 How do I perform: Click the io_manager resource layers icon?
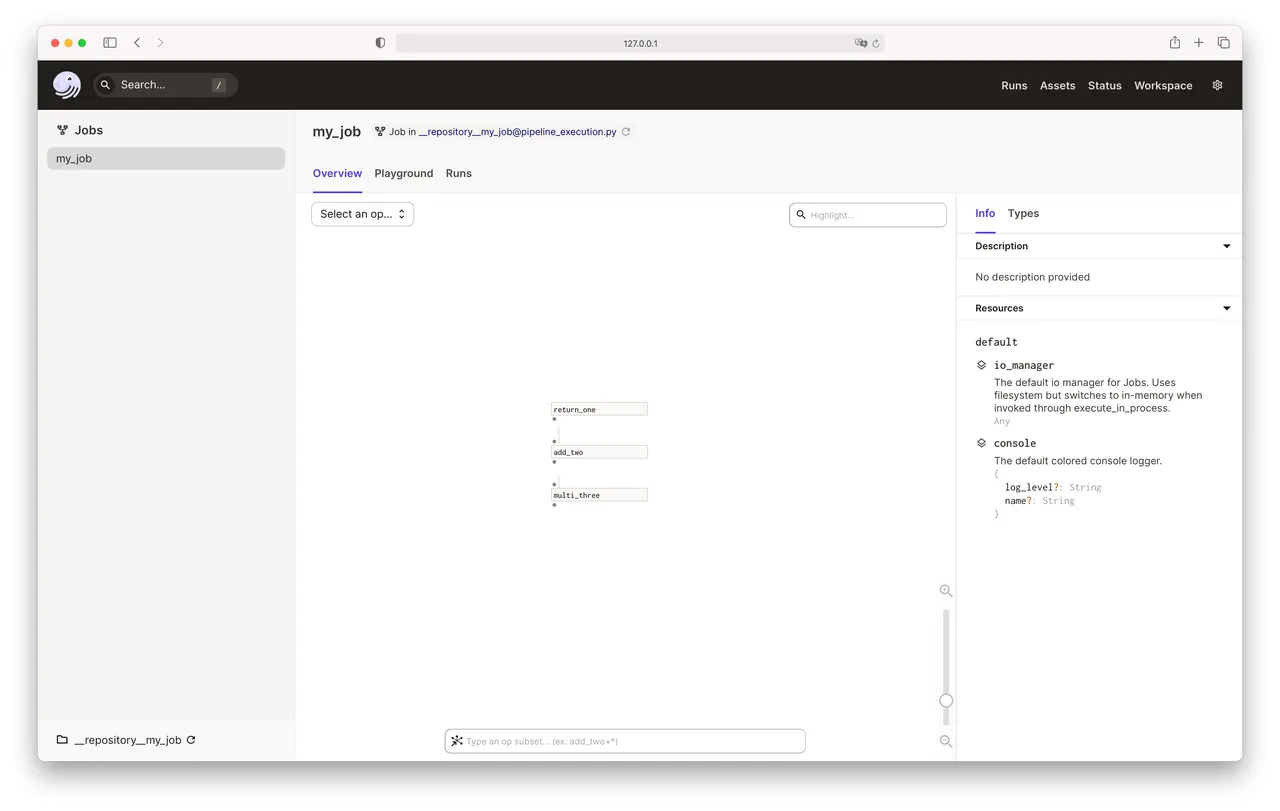[982, 365]
